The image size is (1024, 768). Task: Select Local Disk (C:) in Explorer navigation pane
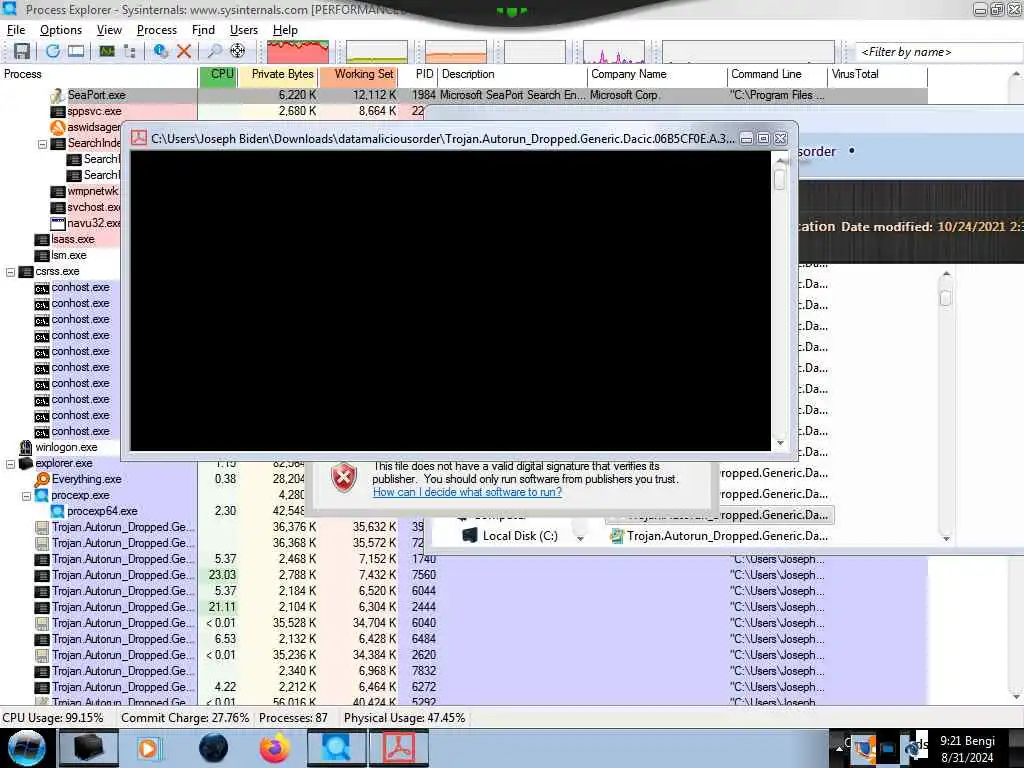[510, 536]
